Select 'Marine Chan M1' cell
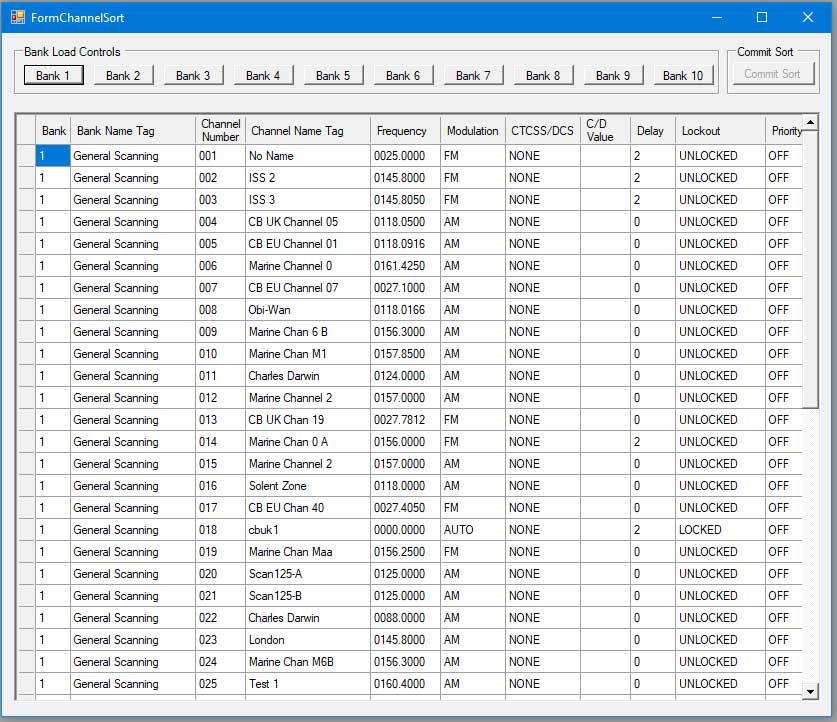Screen dimensions: 837x722 (307, 354)
